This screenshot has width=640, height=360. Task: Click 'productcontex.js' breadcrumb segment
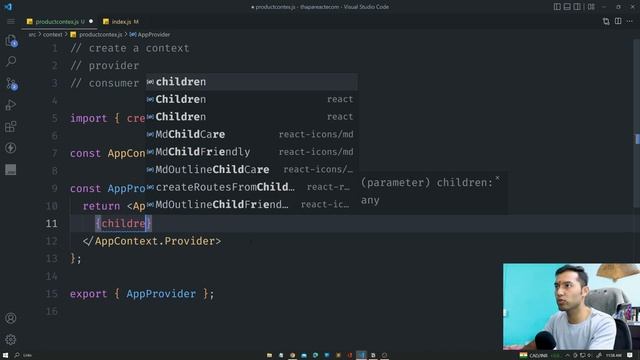click(x=100, y=35)
